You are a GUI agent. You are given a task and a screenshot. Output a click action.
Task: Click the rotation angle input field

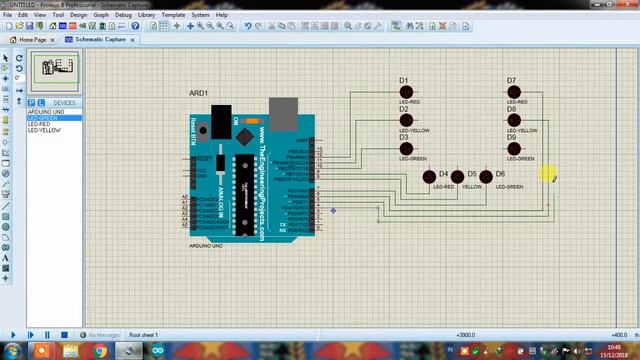[x=19, y=78]
